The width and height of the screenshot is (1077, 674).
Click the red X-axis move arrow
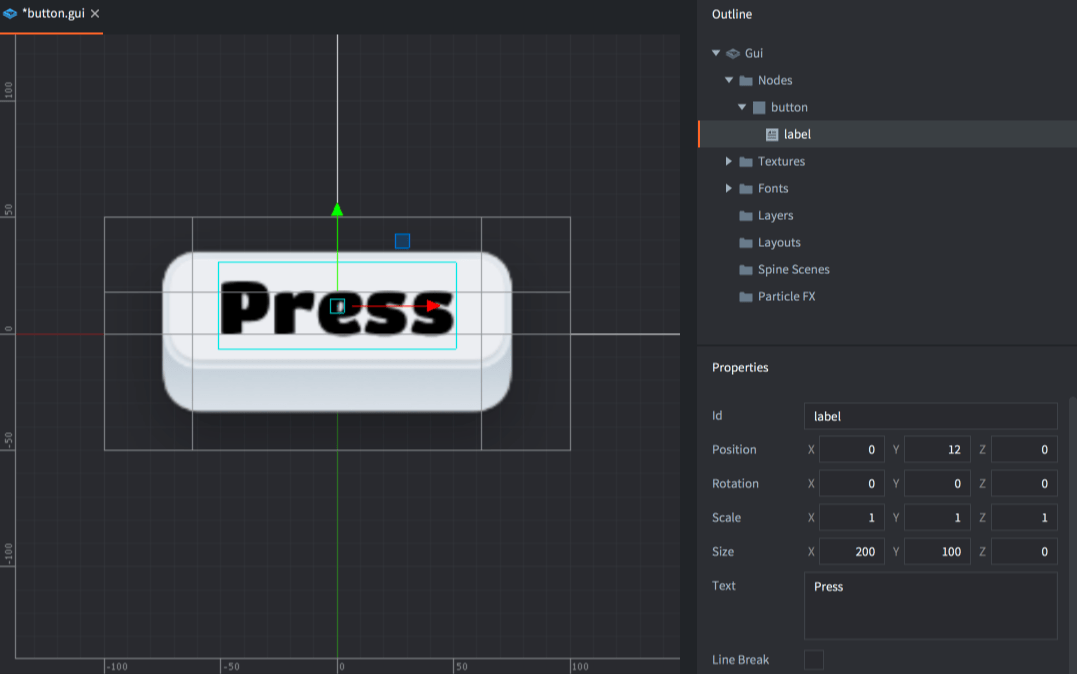click(433, 306)
